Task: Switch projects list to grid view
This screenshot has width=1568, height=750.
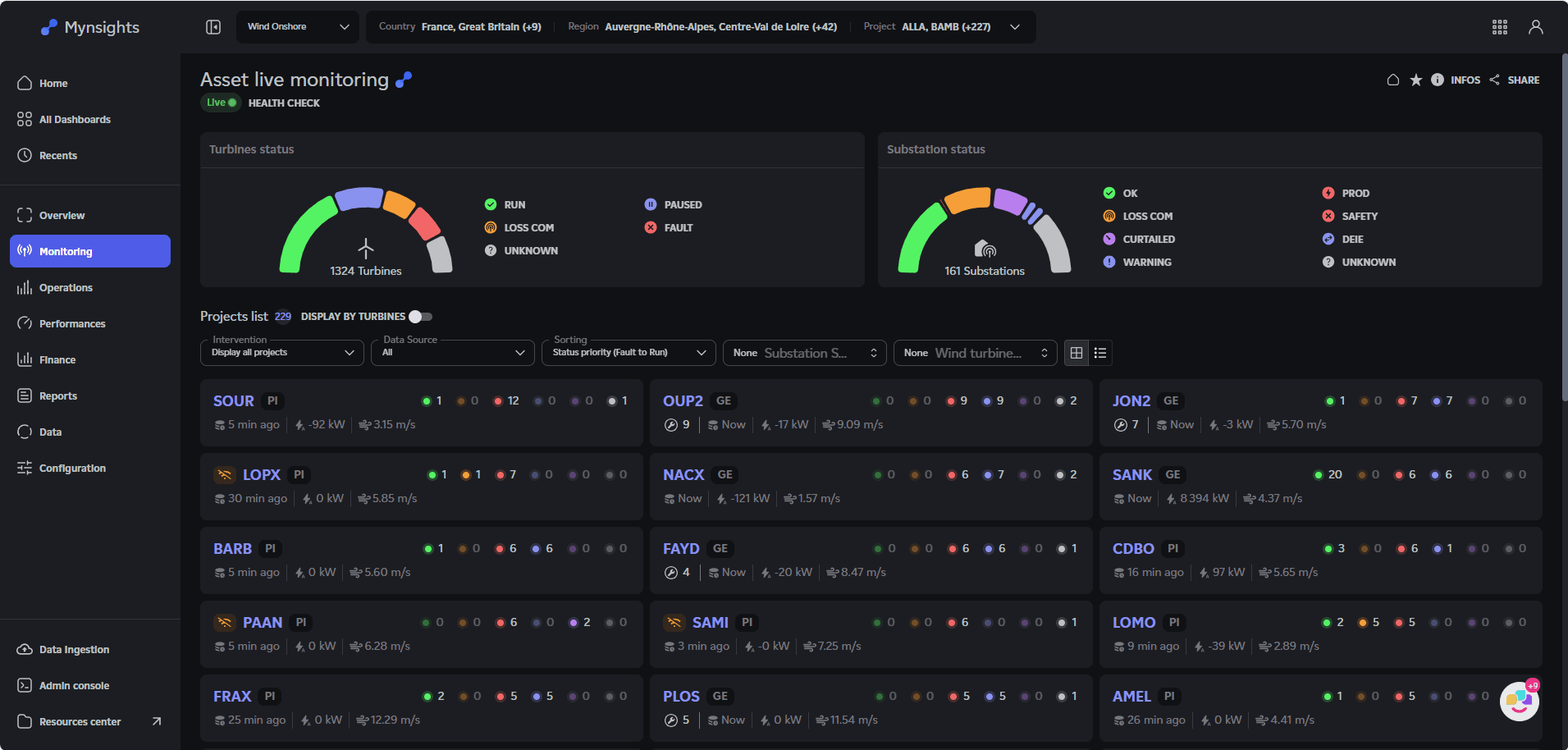Action: pyautogui.click(x=1077, y=352)
